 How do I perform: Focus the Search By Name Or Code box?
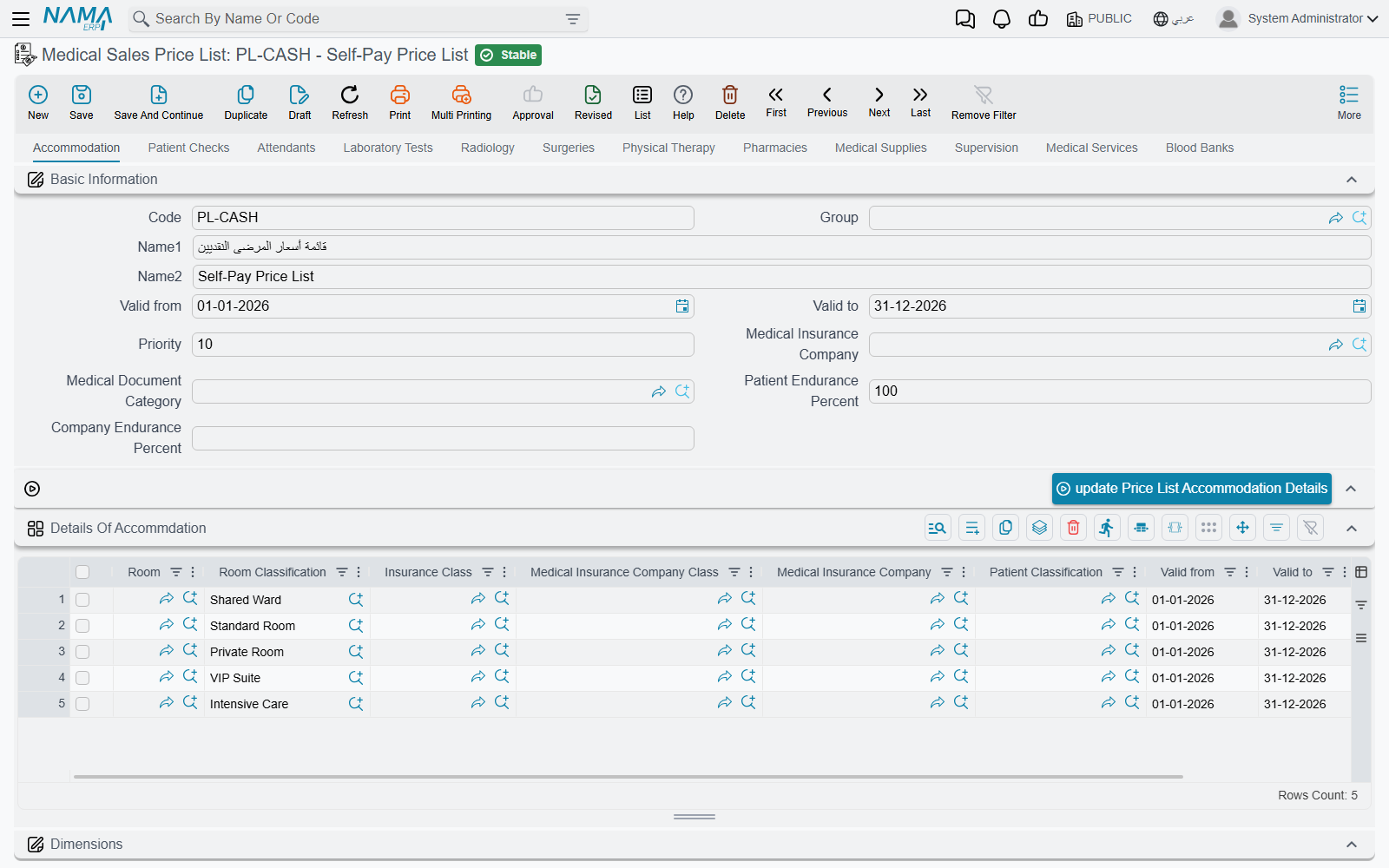pos(359,19)
